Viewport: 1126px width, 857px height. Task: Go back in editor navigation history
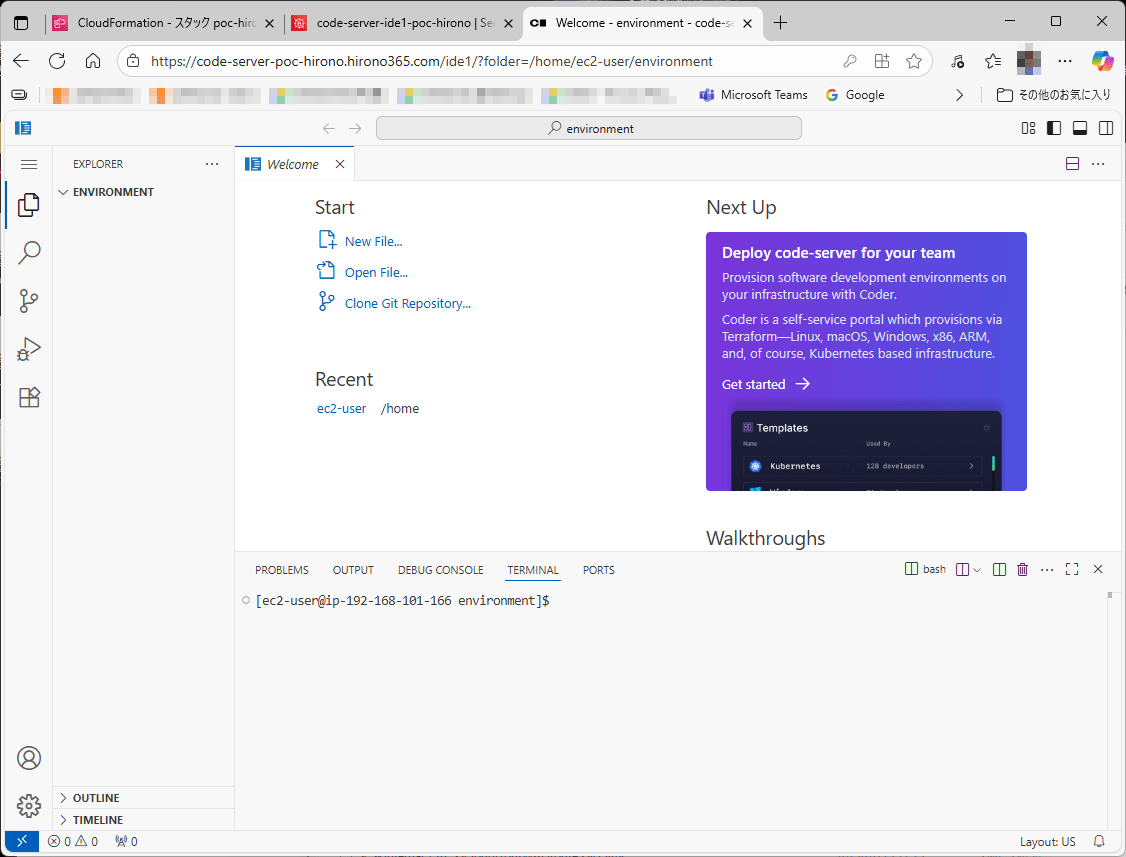point(329,128)
